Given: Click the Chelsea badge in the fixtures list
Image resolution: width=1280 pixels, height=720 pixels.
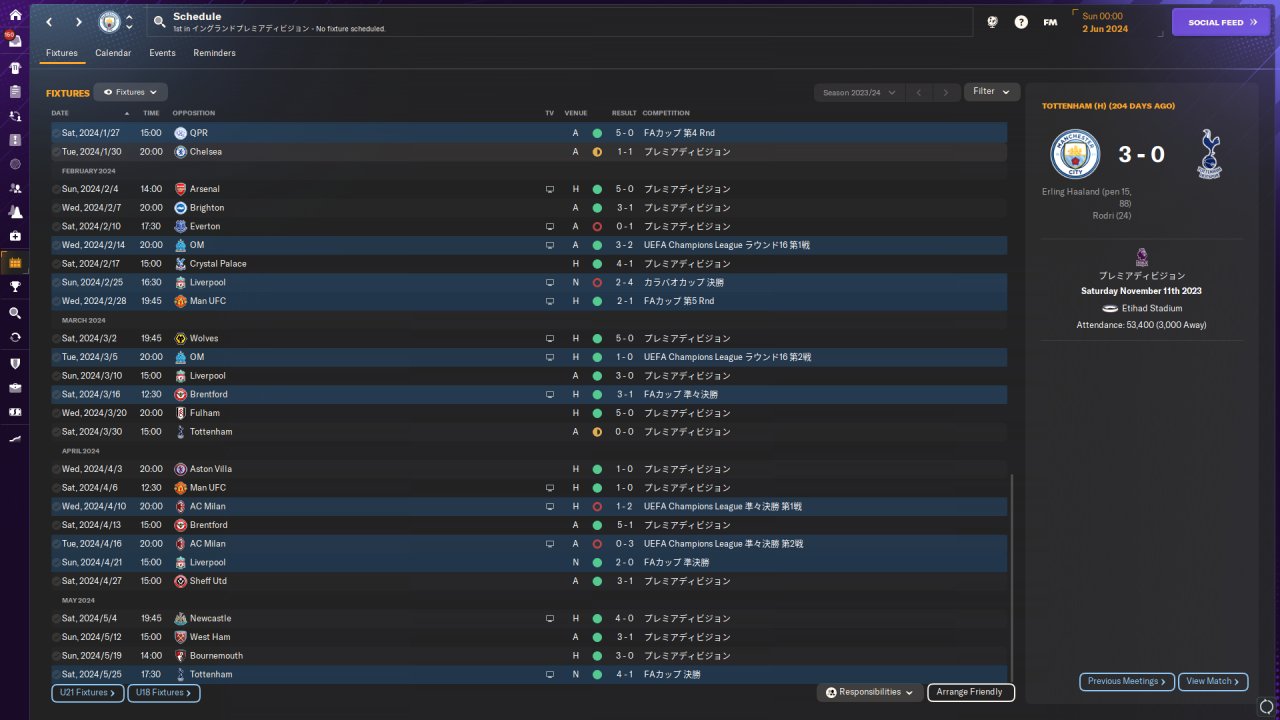Looking at the screenshot, I should tap(180, 152).
